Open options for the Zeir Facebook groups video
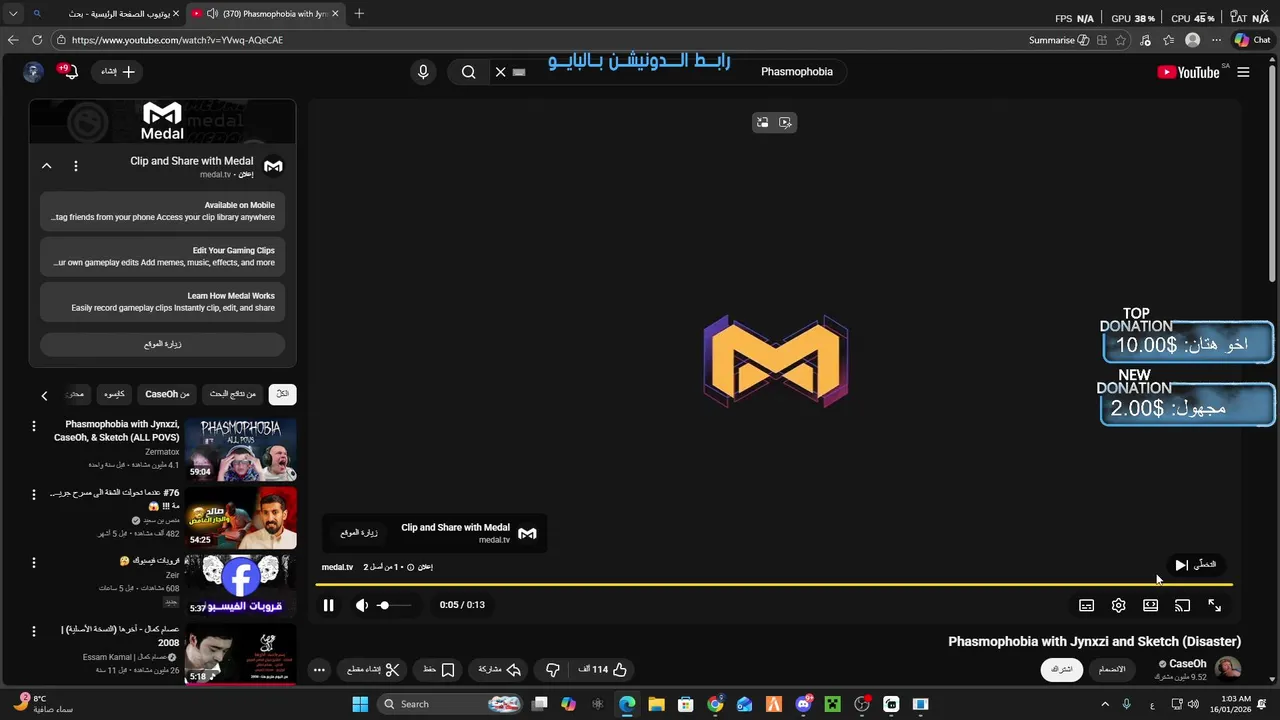1280x720 pixels. pos(33,563)
